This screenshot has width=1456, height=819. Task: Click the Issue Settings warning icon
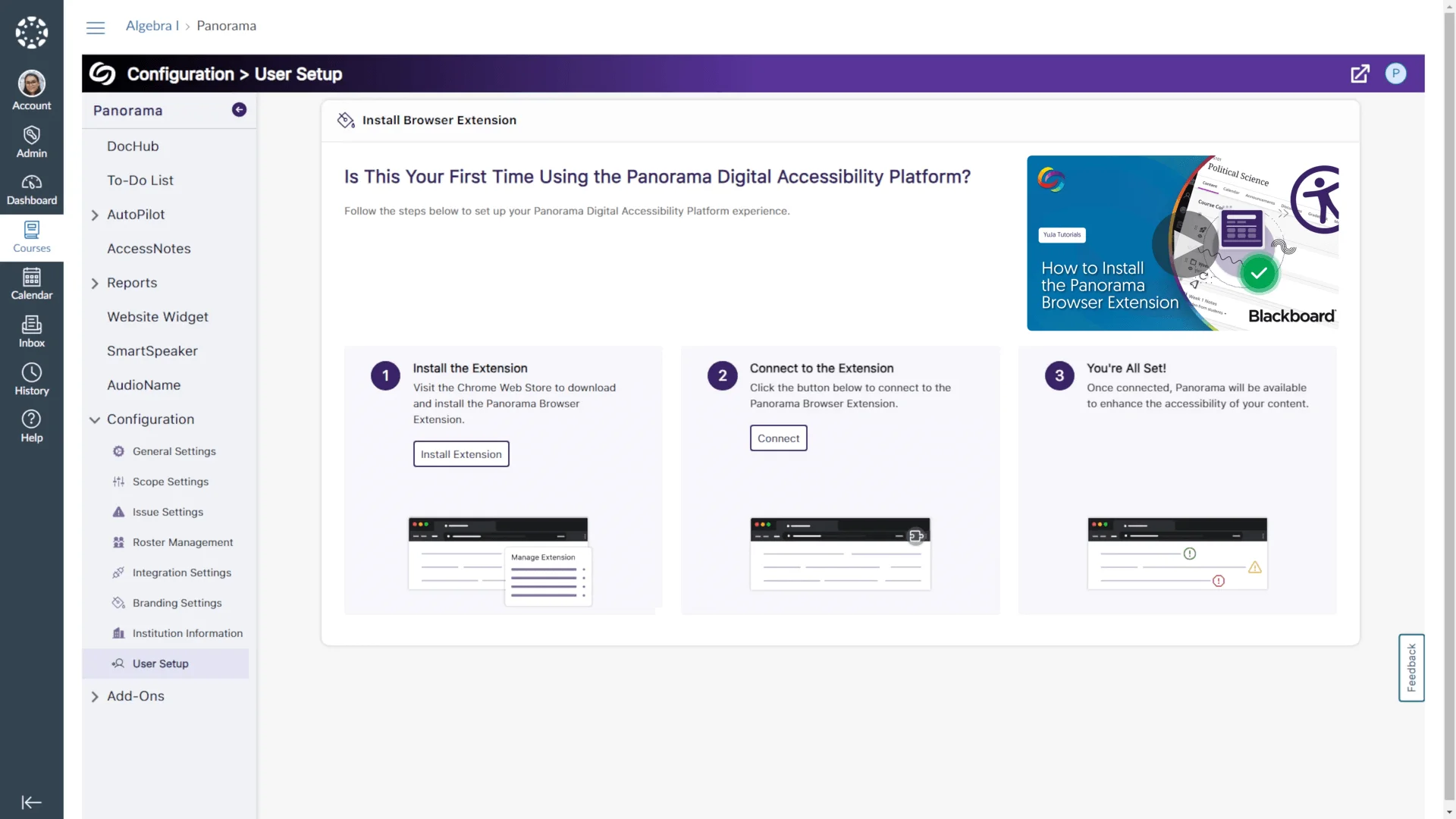(118, 512)
